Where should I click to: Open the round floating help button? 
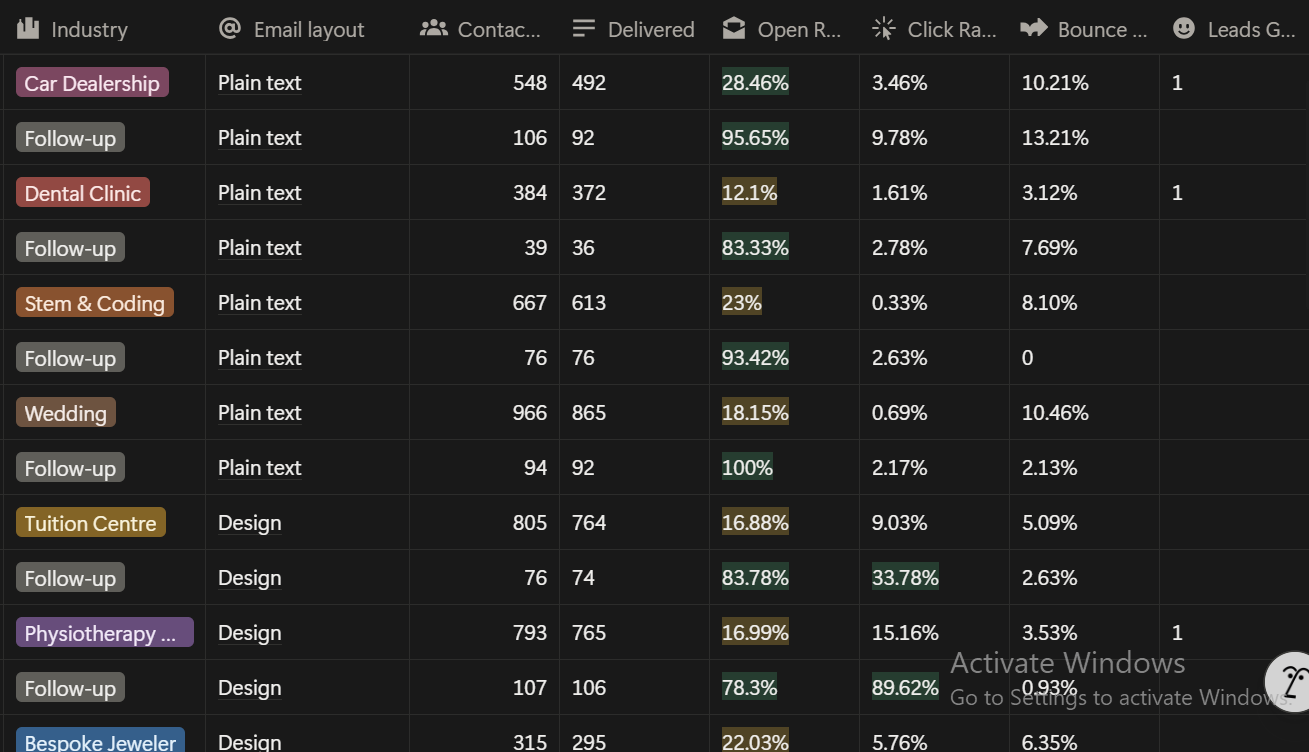(x=1290, y=680)
